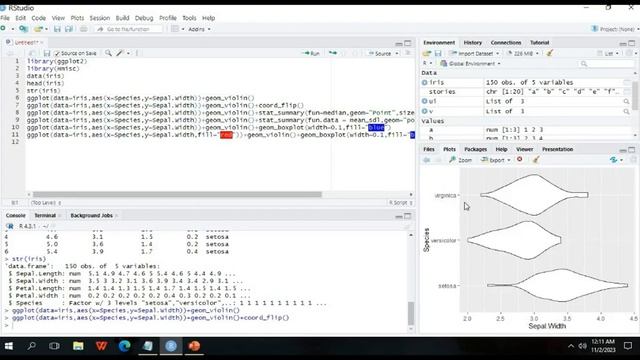Open taskbar Search magnifier
The height and width of the screenshot is (360, 640).
click(x=31, y=346)
